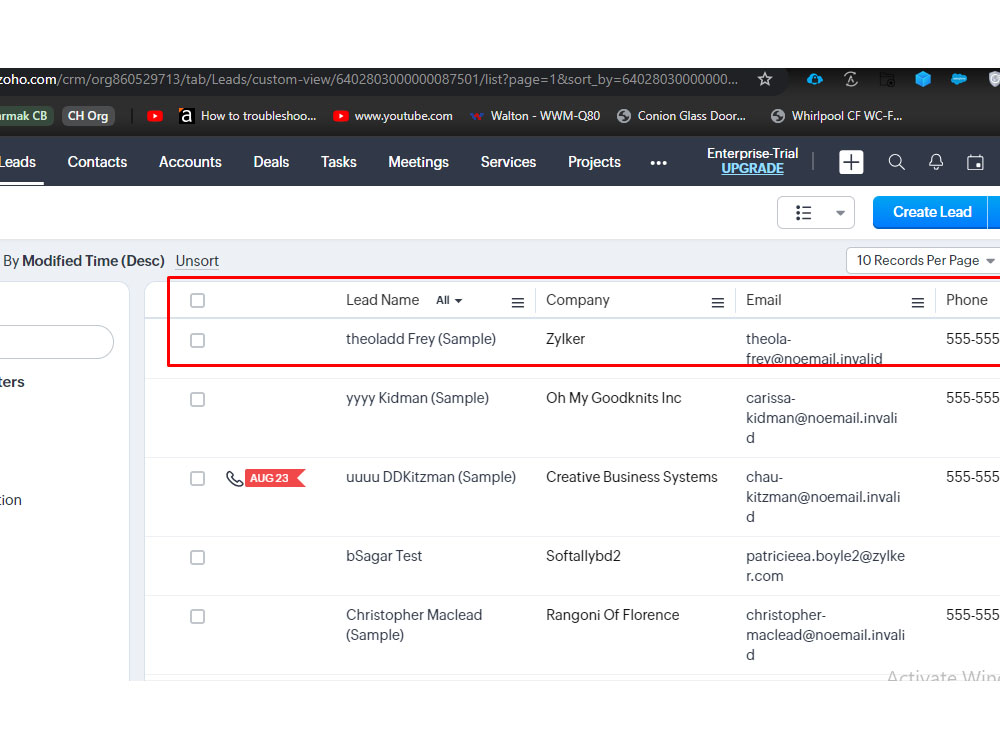The image size is (1000, 750).
Task: Open the How to troubleshoo... bookmark
Action: click(247, 116)
